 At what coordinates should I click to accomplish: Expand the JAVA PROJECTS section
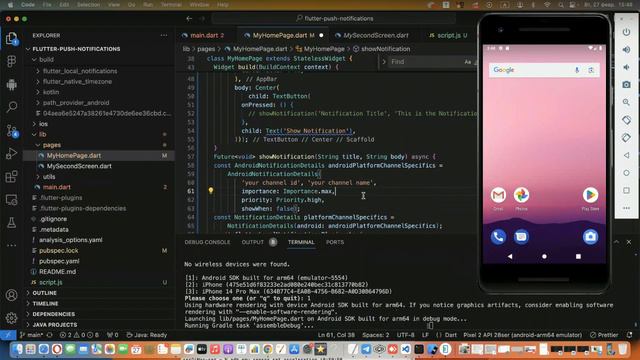(54, 325)
